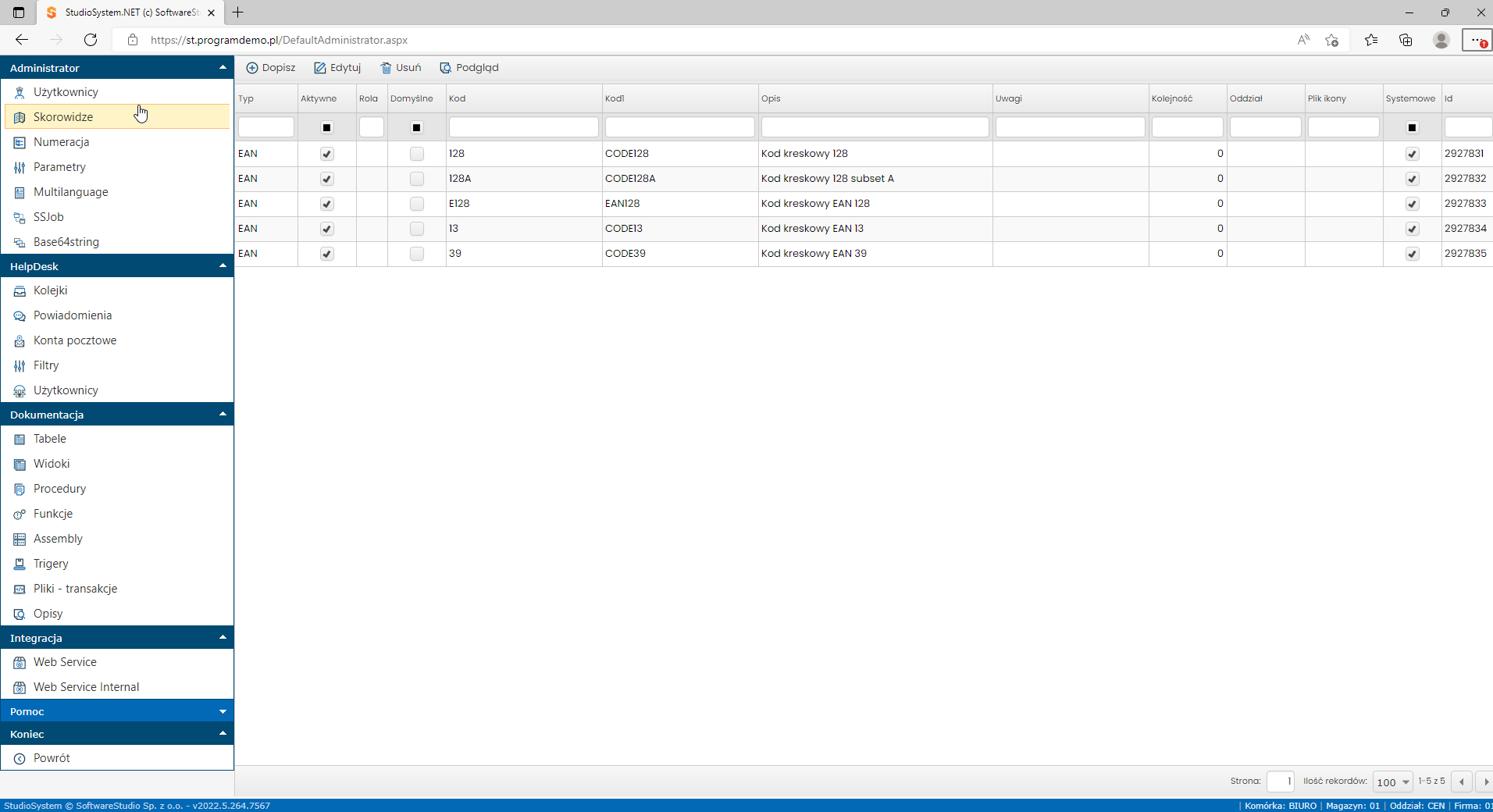Image resolution: width=1493 pixels, height=812 pixels.
Task: Go to the previous records page
Action: (1462, 782)
